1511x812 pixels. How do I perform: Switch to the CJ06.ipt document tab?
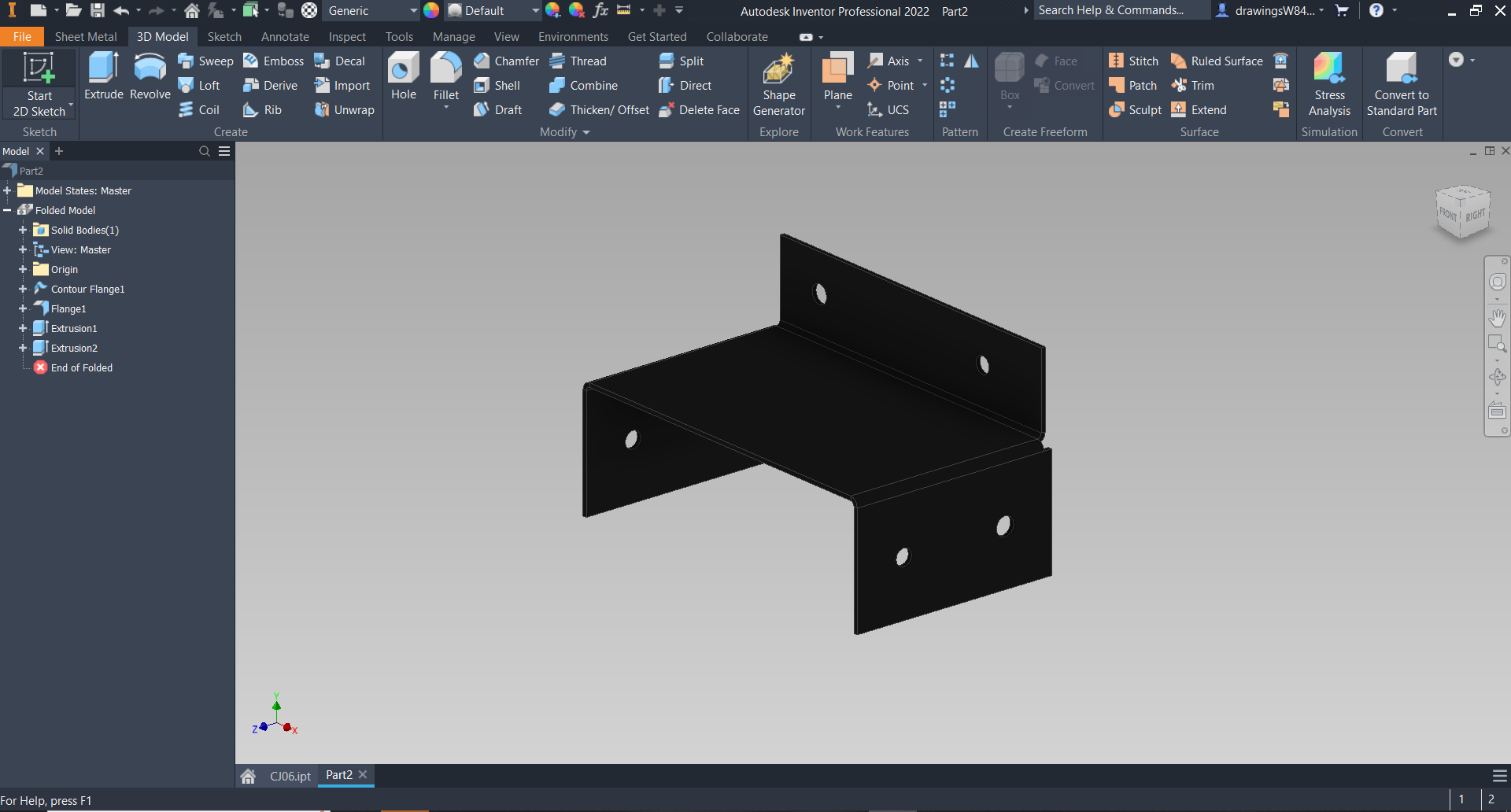pos(289,776)
